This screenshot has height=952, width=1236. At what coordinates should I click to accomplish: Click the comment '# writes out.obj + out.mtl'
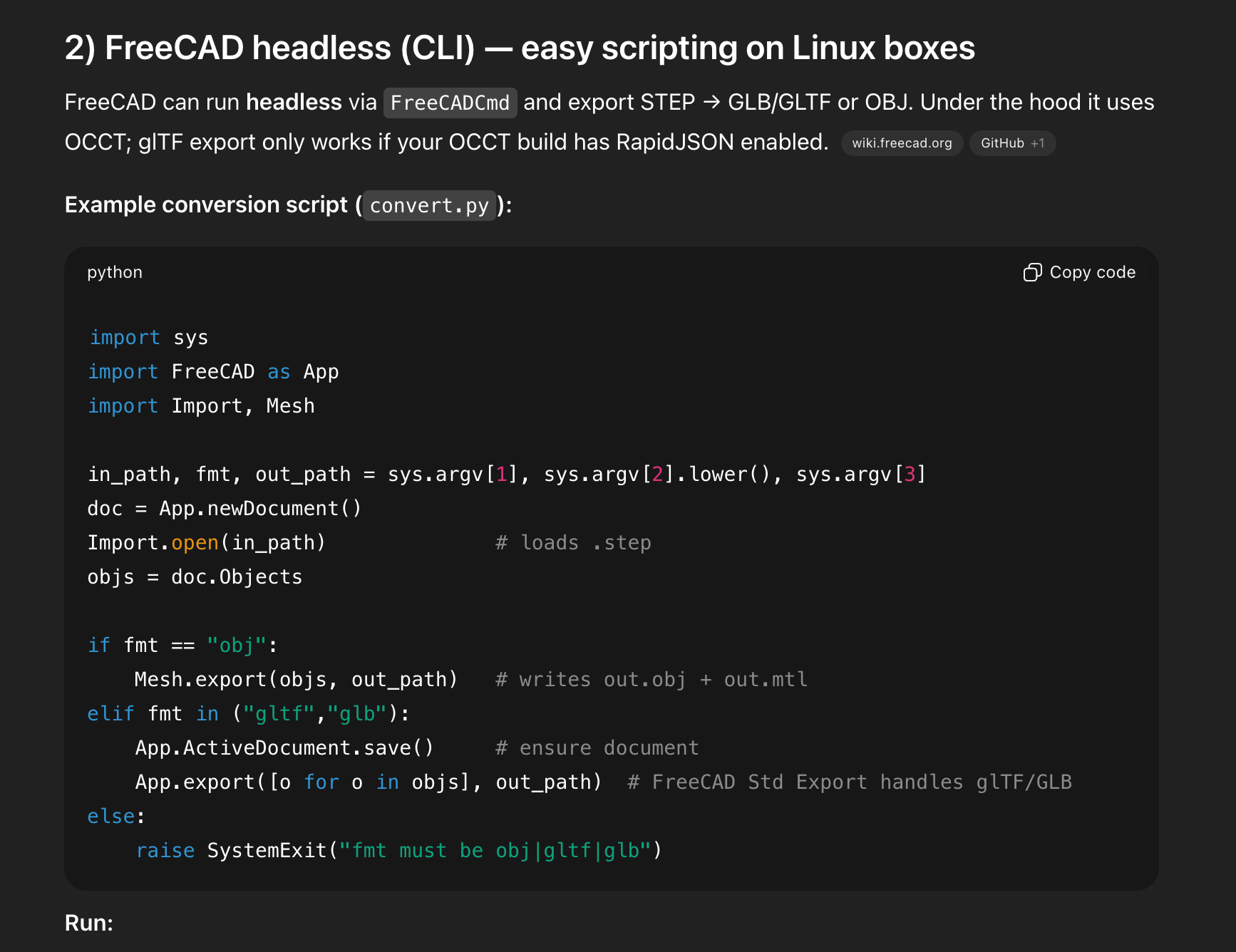click(x=652, y=679)
